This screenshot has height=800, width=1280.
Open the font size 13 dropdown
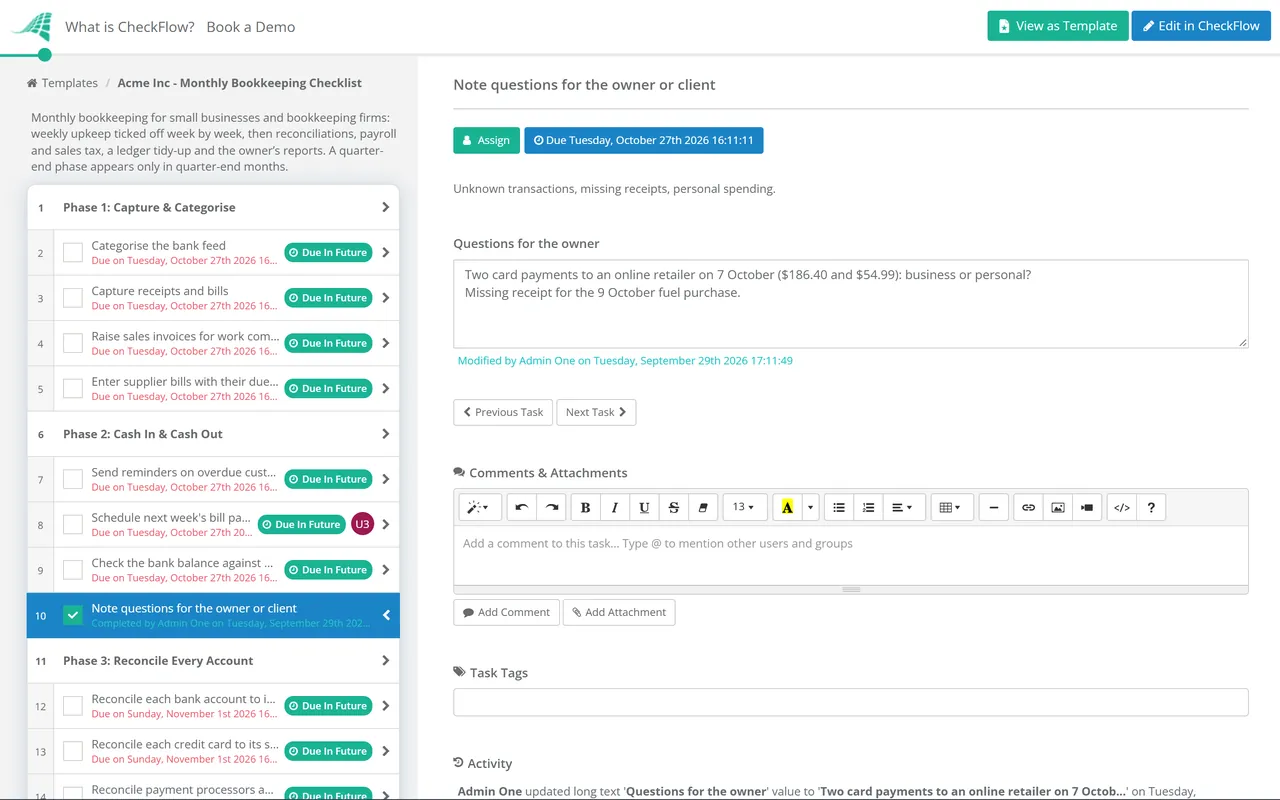tap(744, 508)
